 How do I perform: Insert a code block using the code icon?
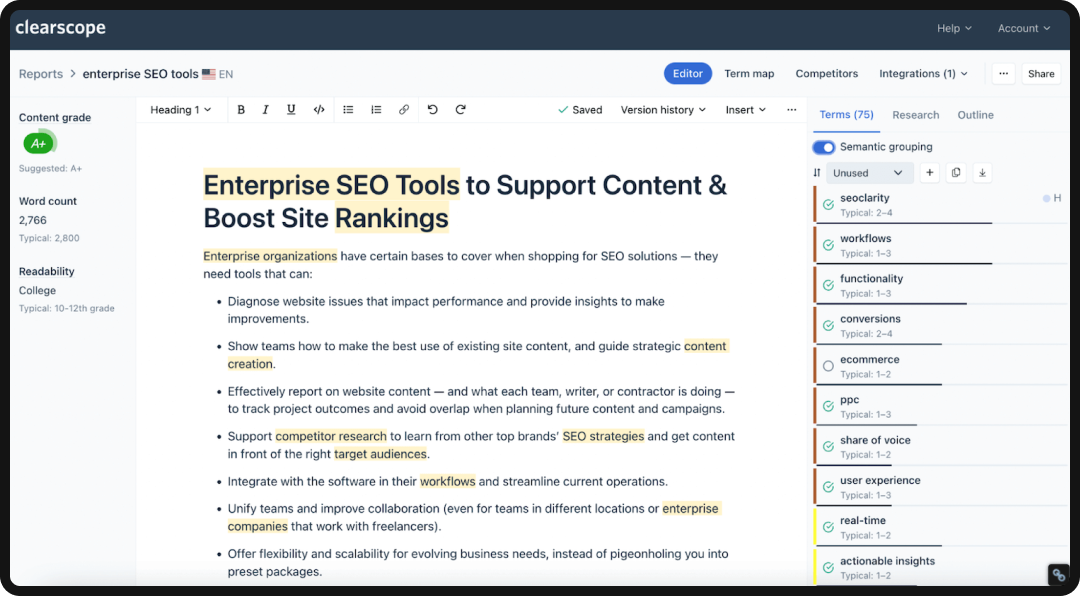click(x=318, y=109)
